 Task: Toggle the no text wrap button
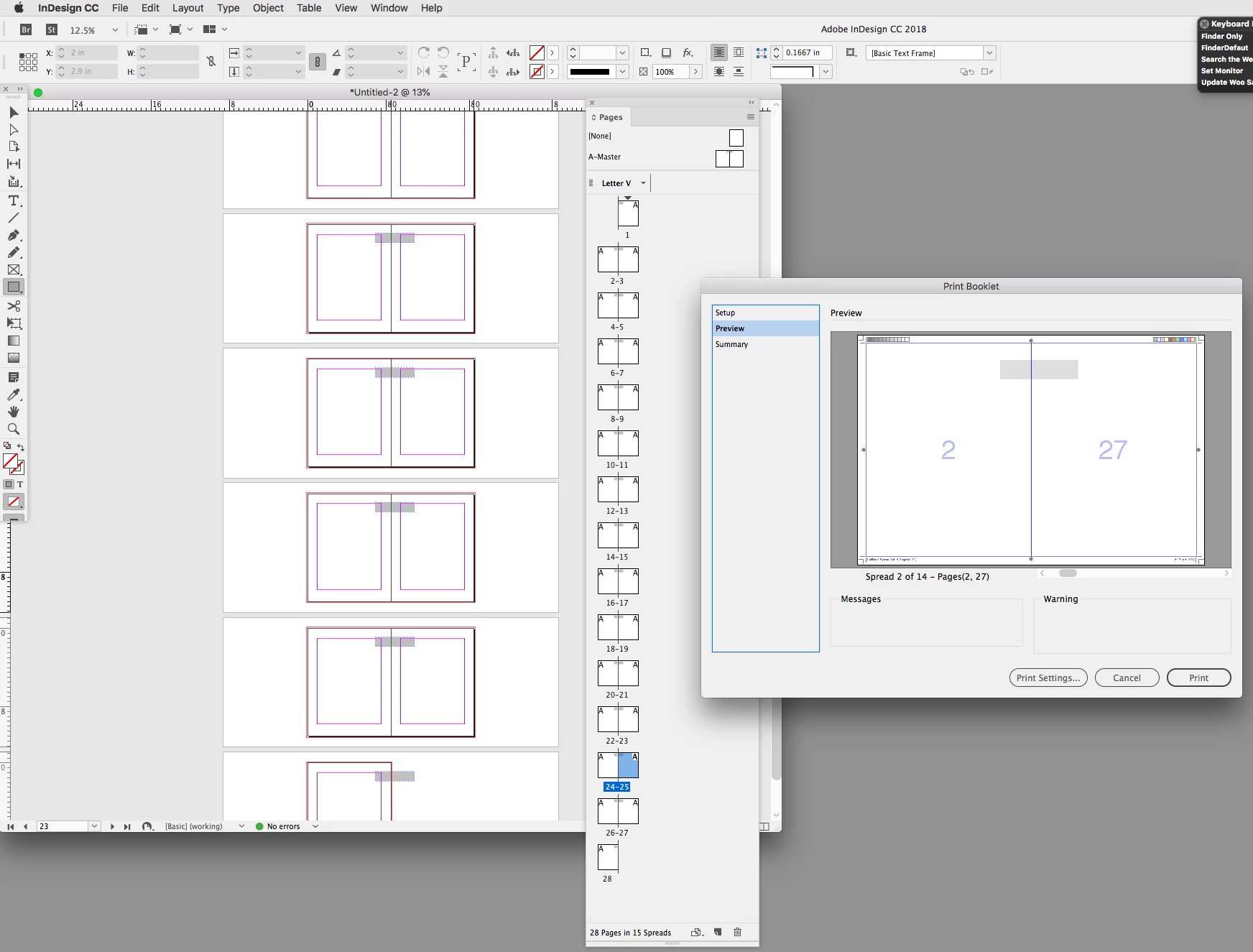click(718, 52)
